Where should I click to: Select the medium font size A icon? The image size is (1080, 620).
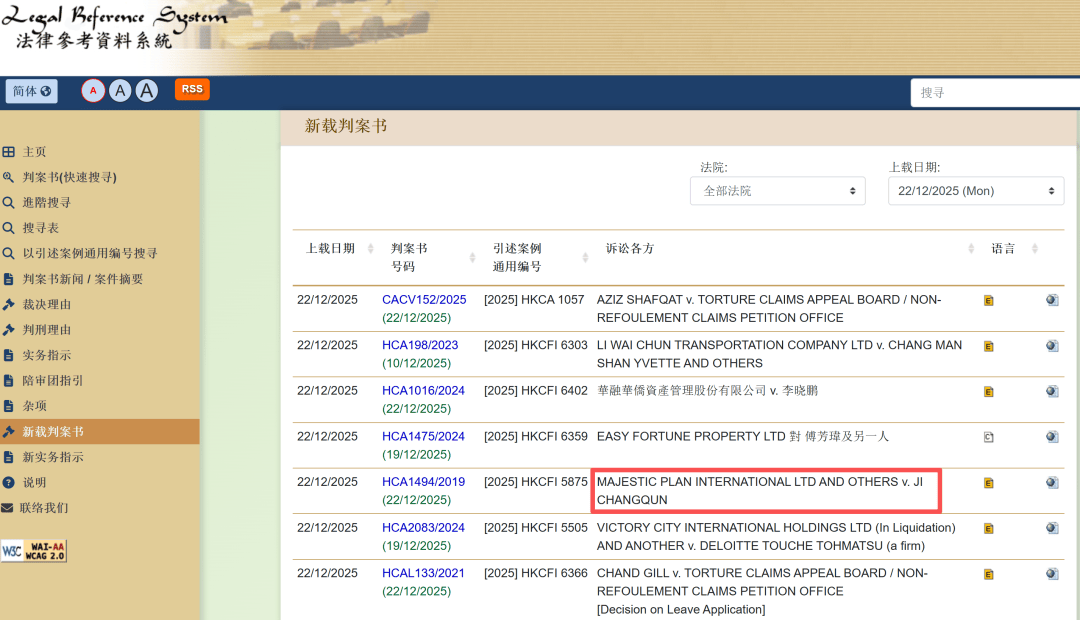(120, 89)
